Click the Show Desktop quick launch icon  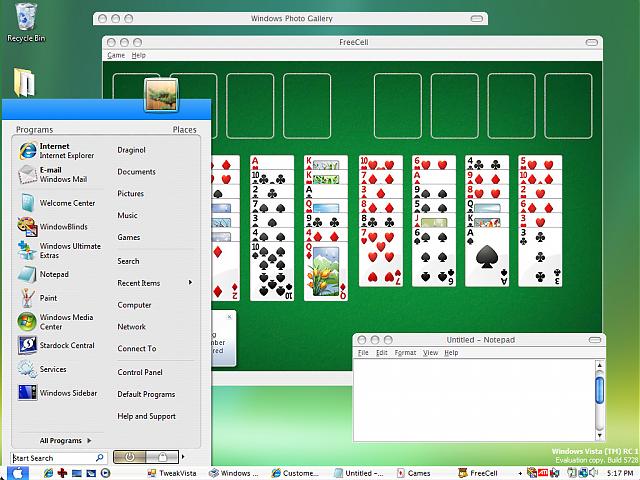(x=77, y=473)
